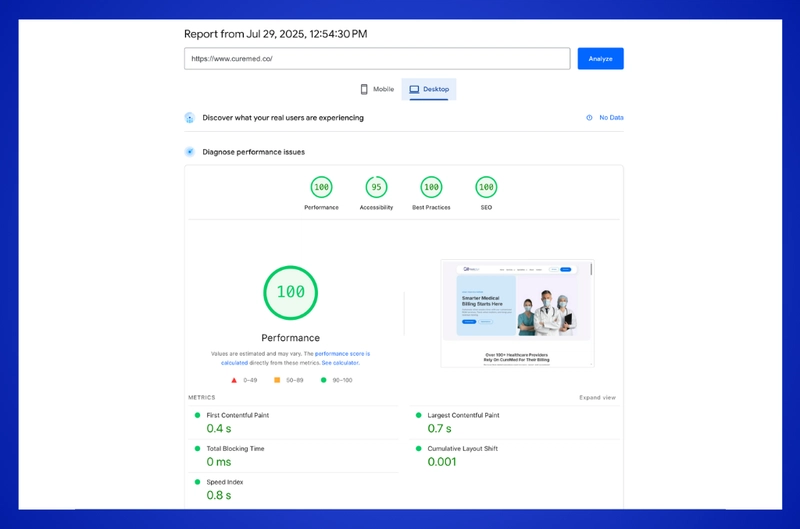The width and height of the screenshot is (800, 529).
Task: Click the Analyze button
Action: (x=601, y=59)
